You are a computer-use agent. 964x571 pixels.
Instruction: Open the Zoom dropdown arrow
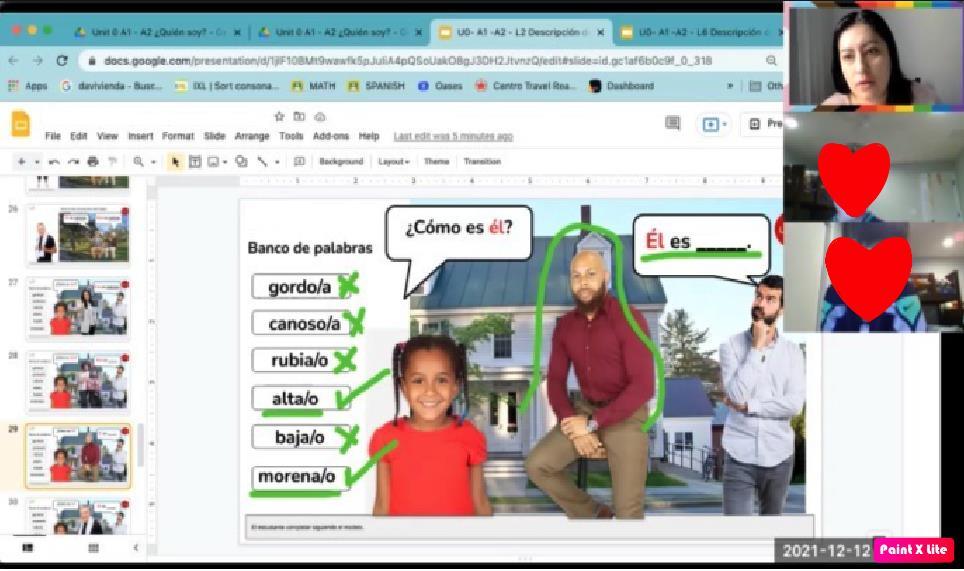[x=153, y=162]
